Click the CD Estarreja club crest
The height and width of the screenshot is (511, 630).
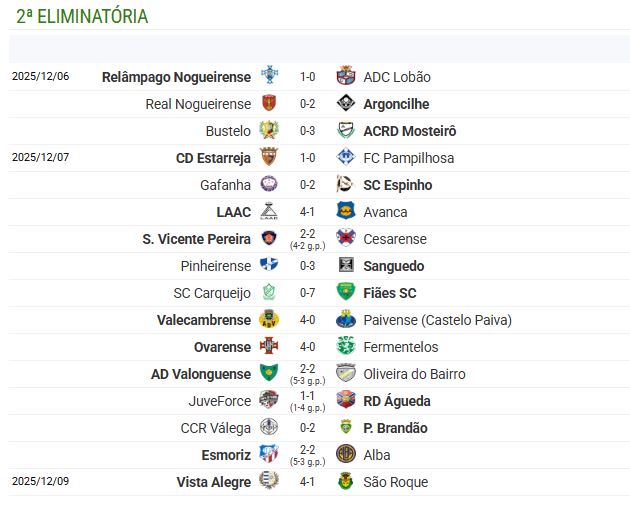(x=269, y=158)
